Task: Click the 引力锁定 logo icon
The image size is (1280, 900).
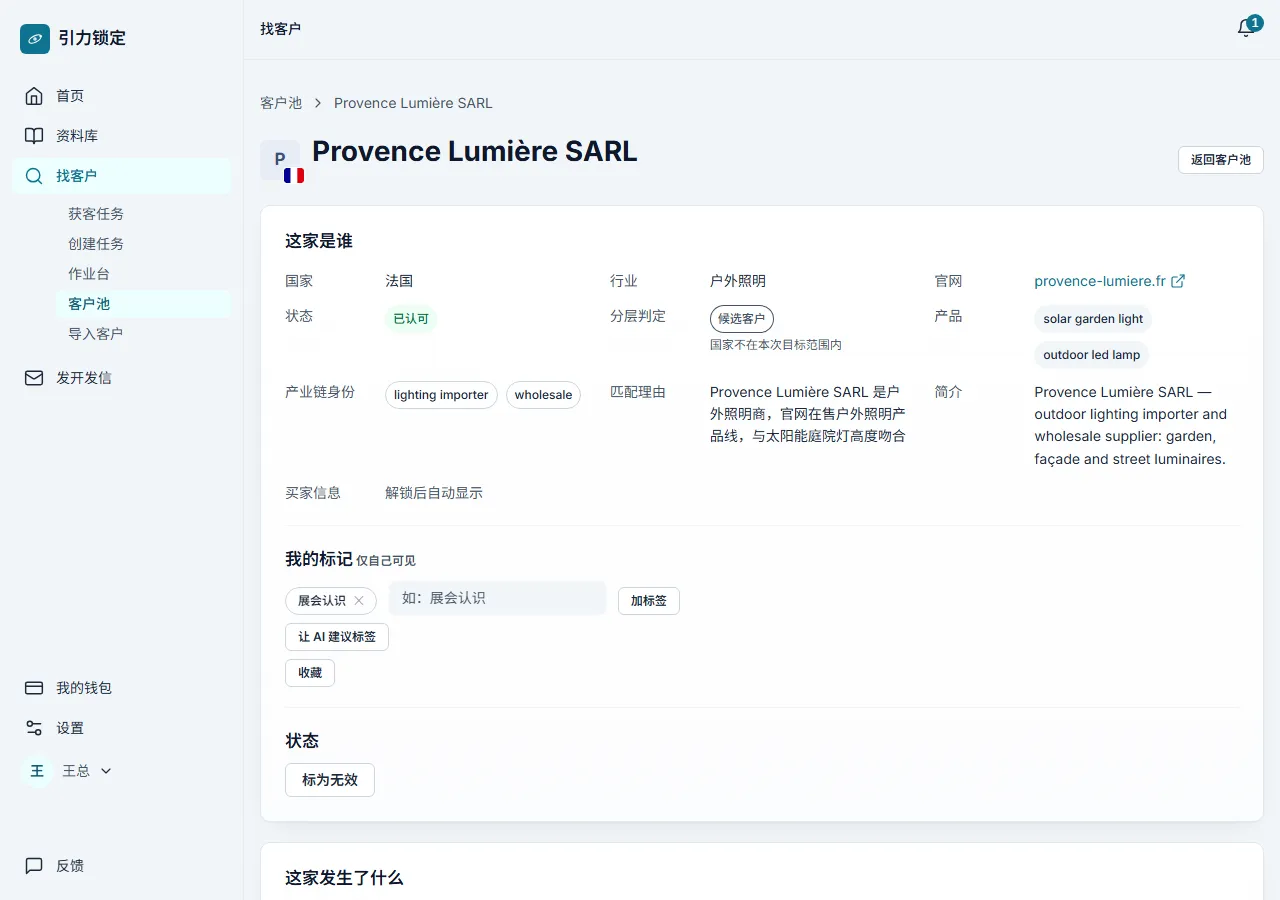Action: coord(35,39)
